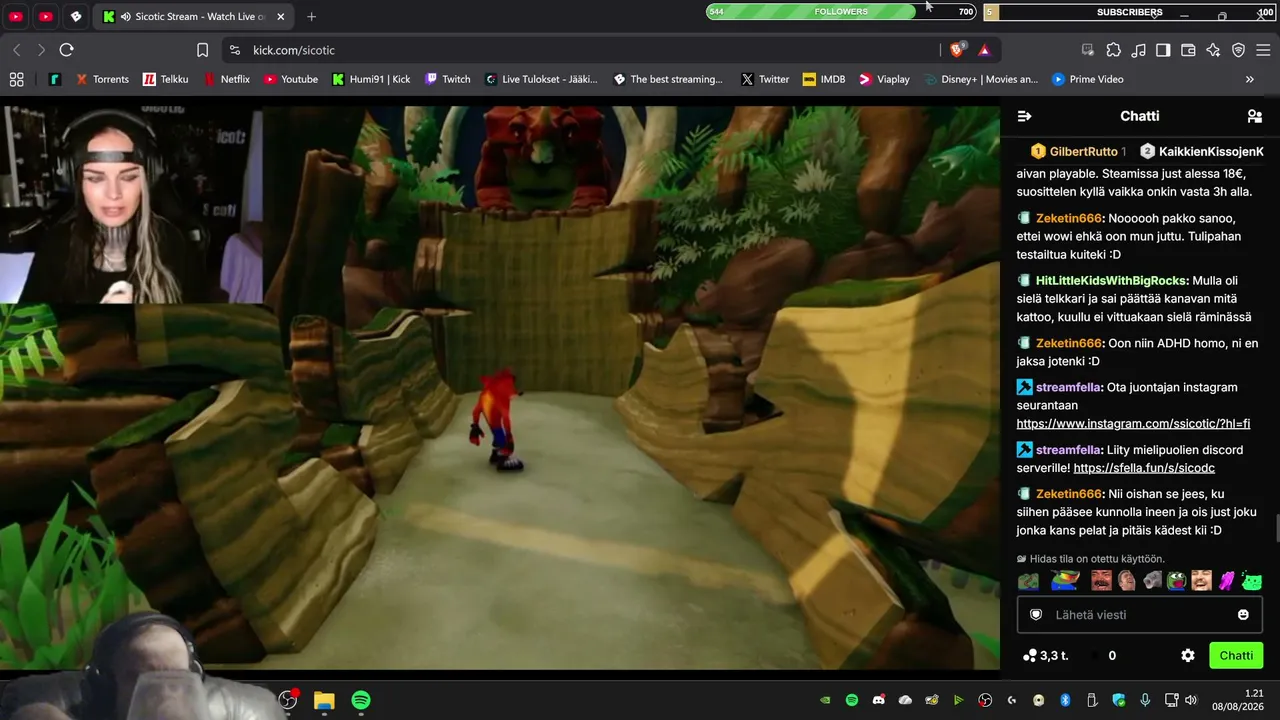Send the chat message with Chatti button
Screen dimensions: 1280x720
point(1236,656)
